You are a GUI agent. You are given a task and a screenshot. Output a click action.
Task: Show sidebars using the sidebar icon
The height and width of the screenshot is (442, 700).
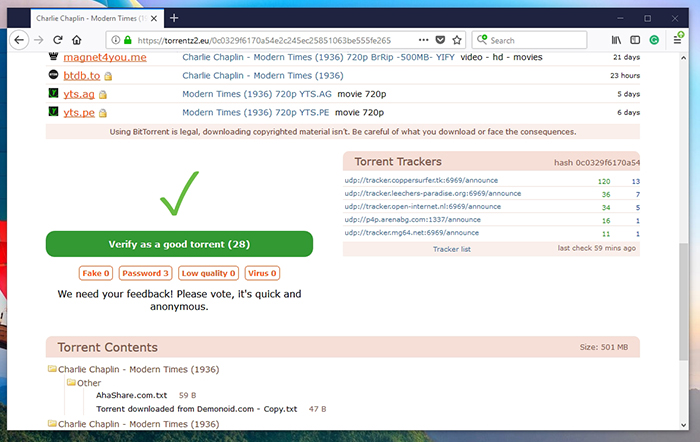pos(635,40)
